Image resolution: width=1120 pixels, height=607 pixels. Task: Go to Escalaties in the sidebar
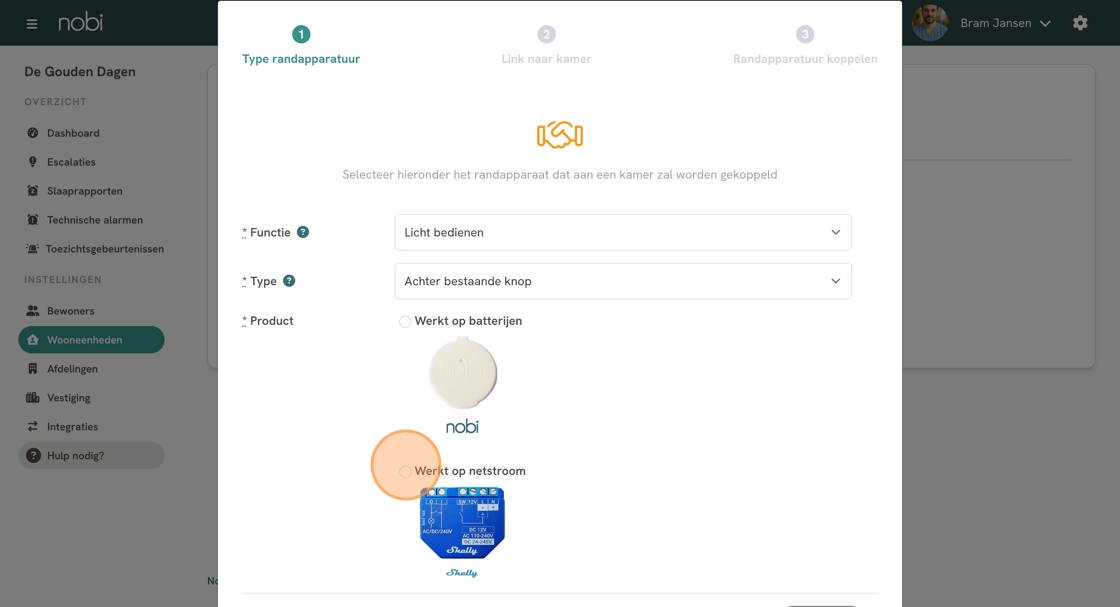(71, 162)
